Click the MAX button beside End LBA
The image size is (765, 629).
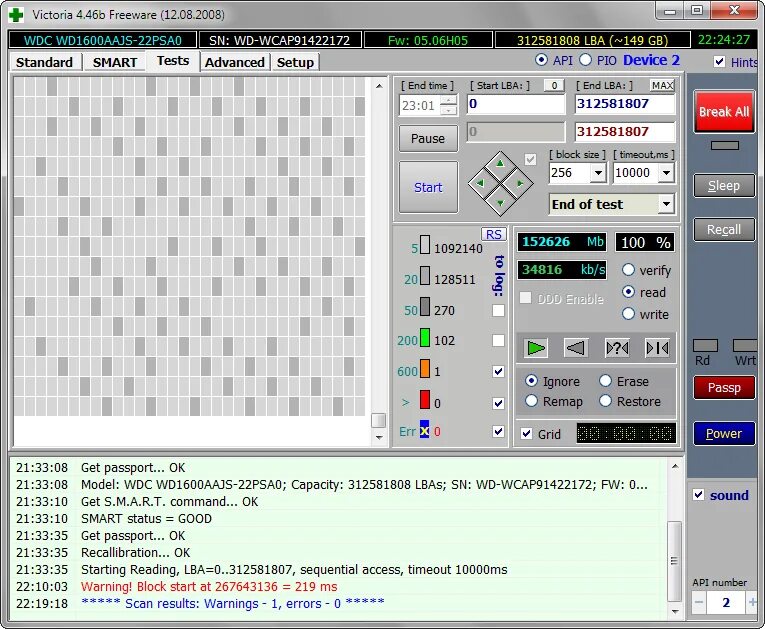(x=662, y=85)
